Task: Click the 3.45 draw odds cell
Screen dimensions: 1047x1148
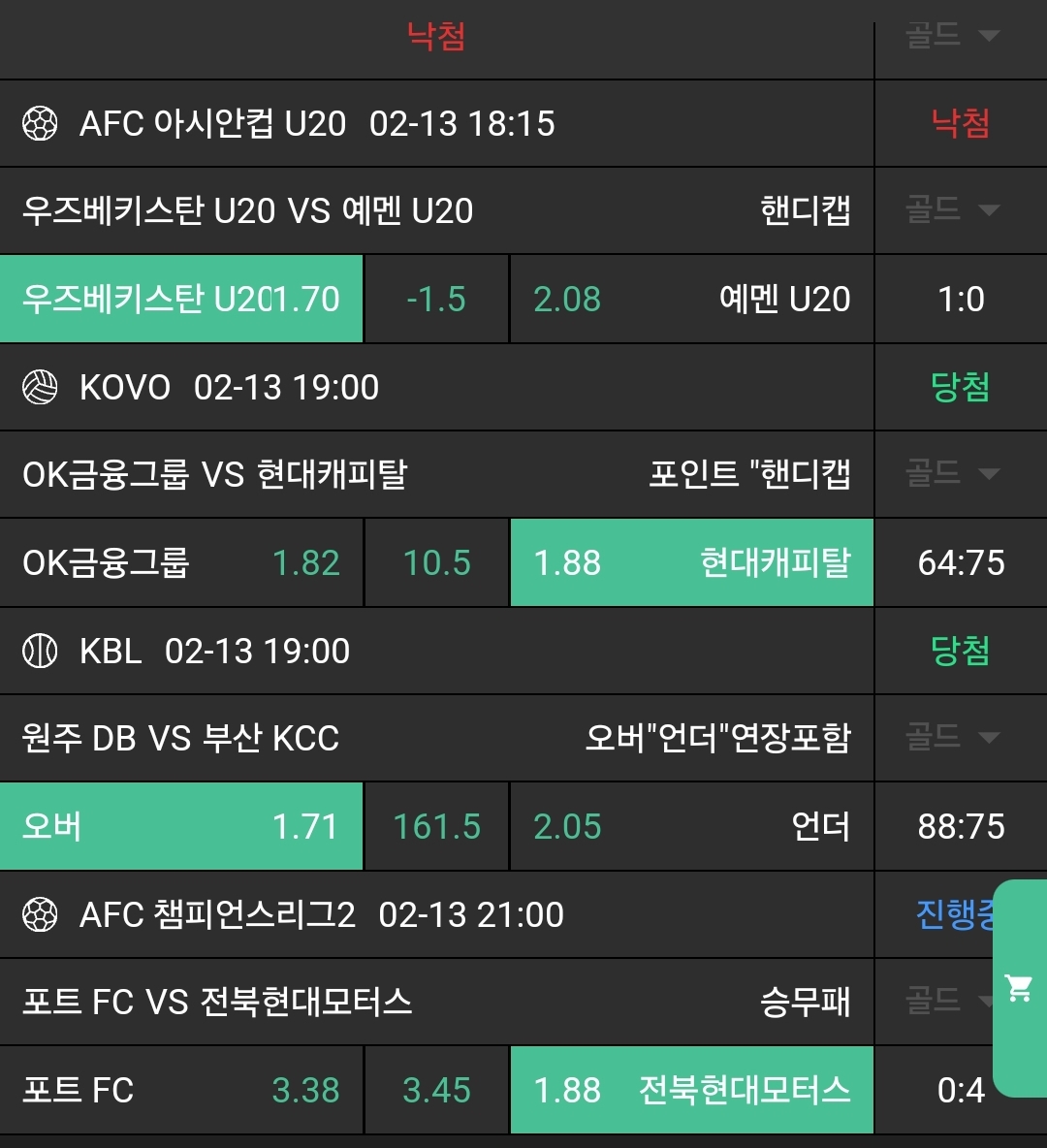Action: (x=436, y=1090)
